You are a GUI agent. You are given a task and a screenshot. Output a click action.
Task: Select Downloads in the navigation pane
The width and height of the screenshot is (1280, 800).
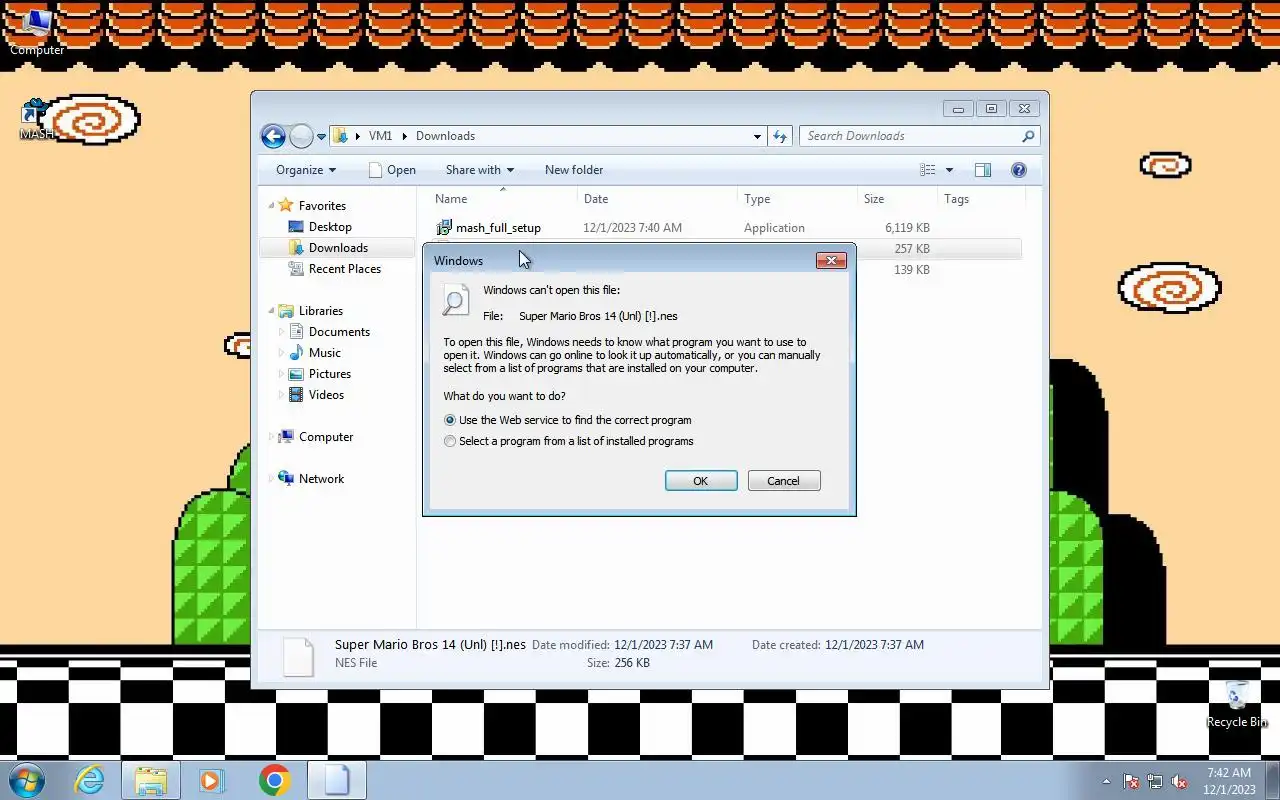pyautogui.click(x=338, y=248)
